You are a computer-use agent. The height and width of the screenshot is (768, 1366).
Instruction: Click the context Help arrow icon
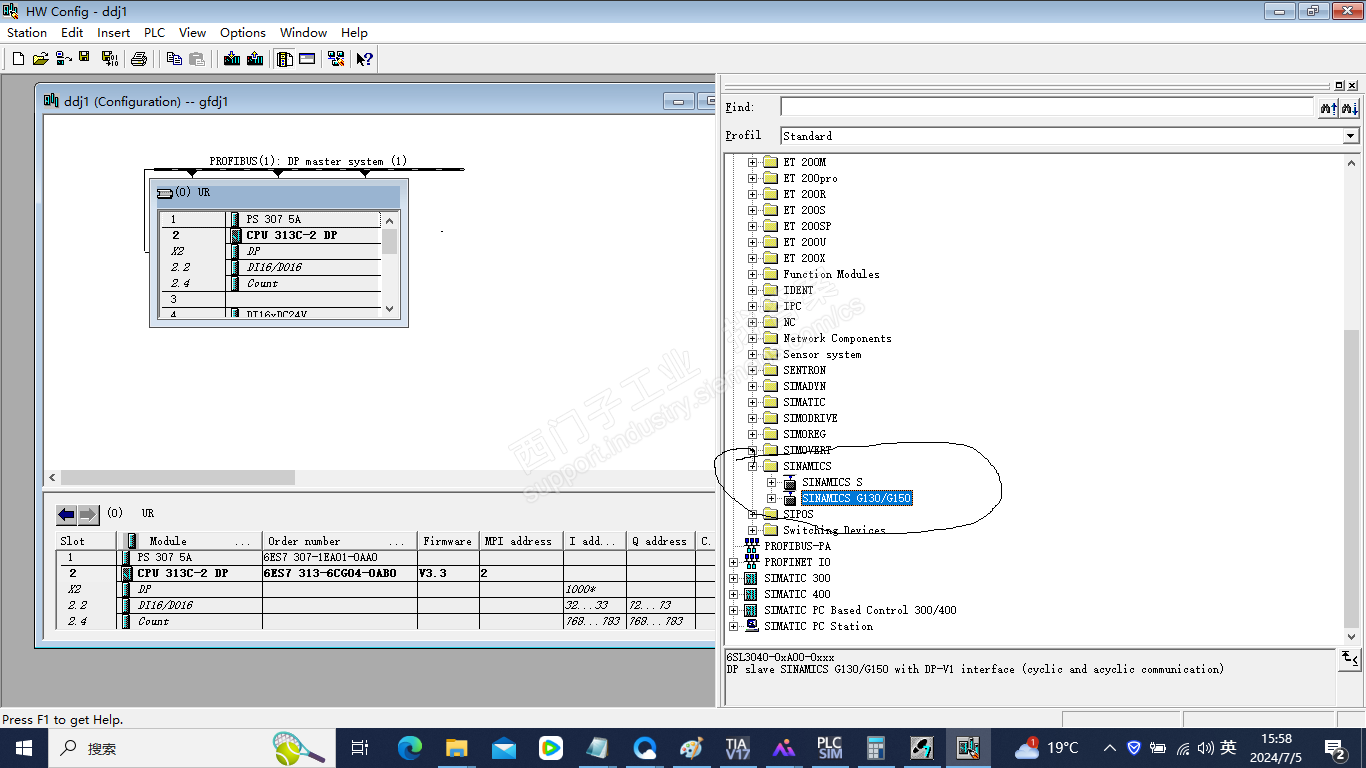[x=364, y=59]
